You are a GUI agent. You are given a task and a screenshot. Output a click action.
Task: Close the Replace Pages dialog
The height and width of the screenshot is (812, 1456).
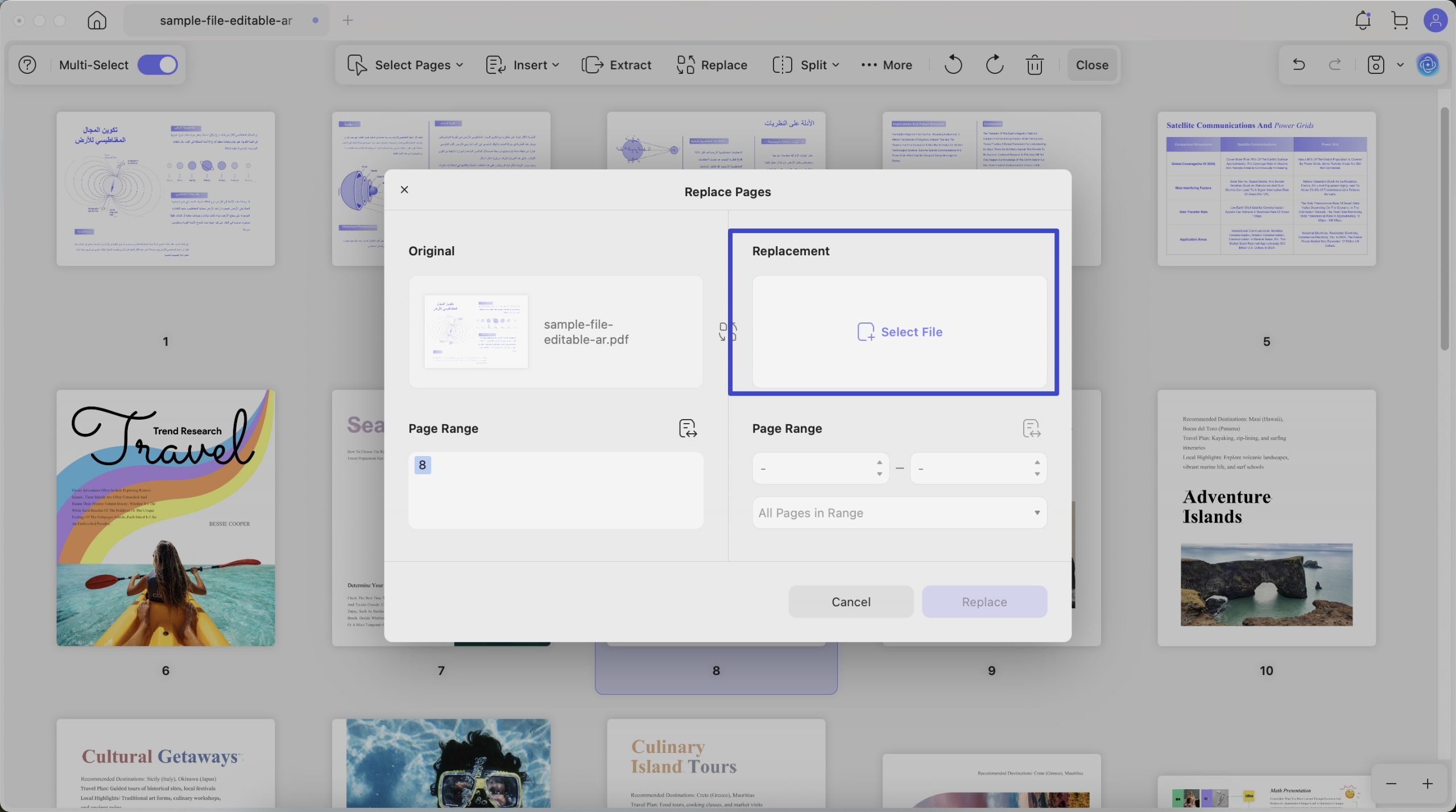click(x=404, y=189)
